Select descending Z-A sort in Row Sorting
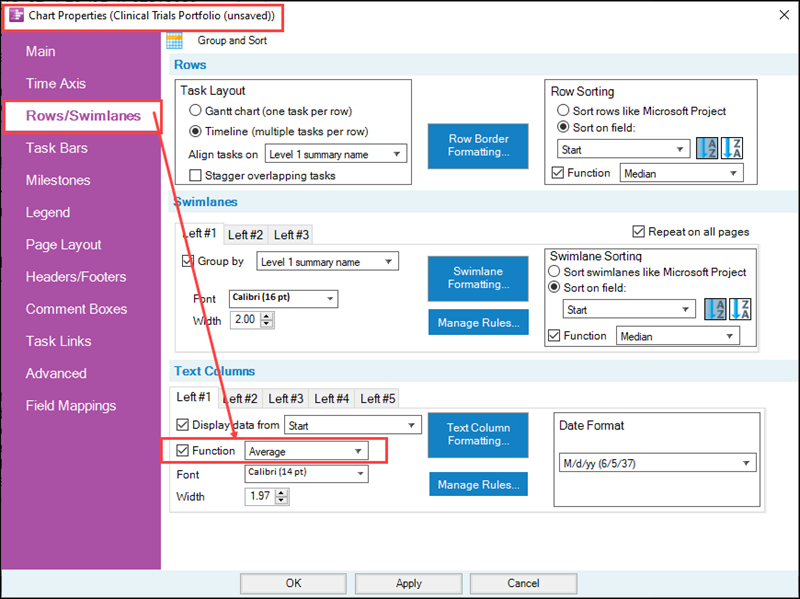 point(730,148)
